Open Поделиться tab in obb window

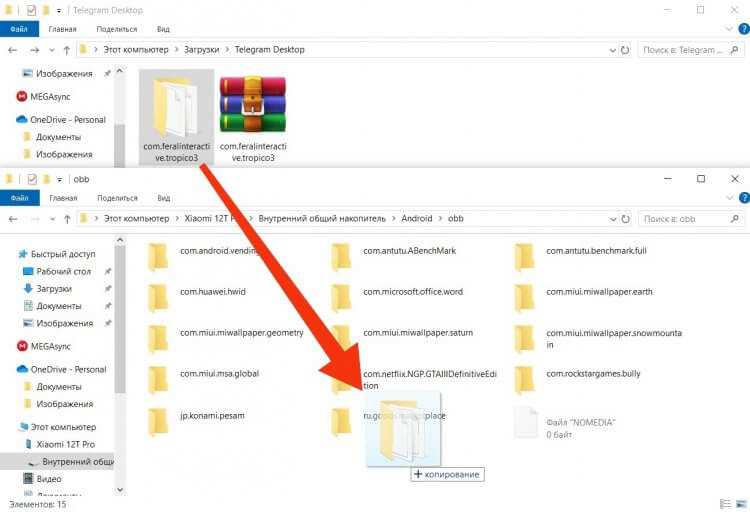tap(117, 198)
